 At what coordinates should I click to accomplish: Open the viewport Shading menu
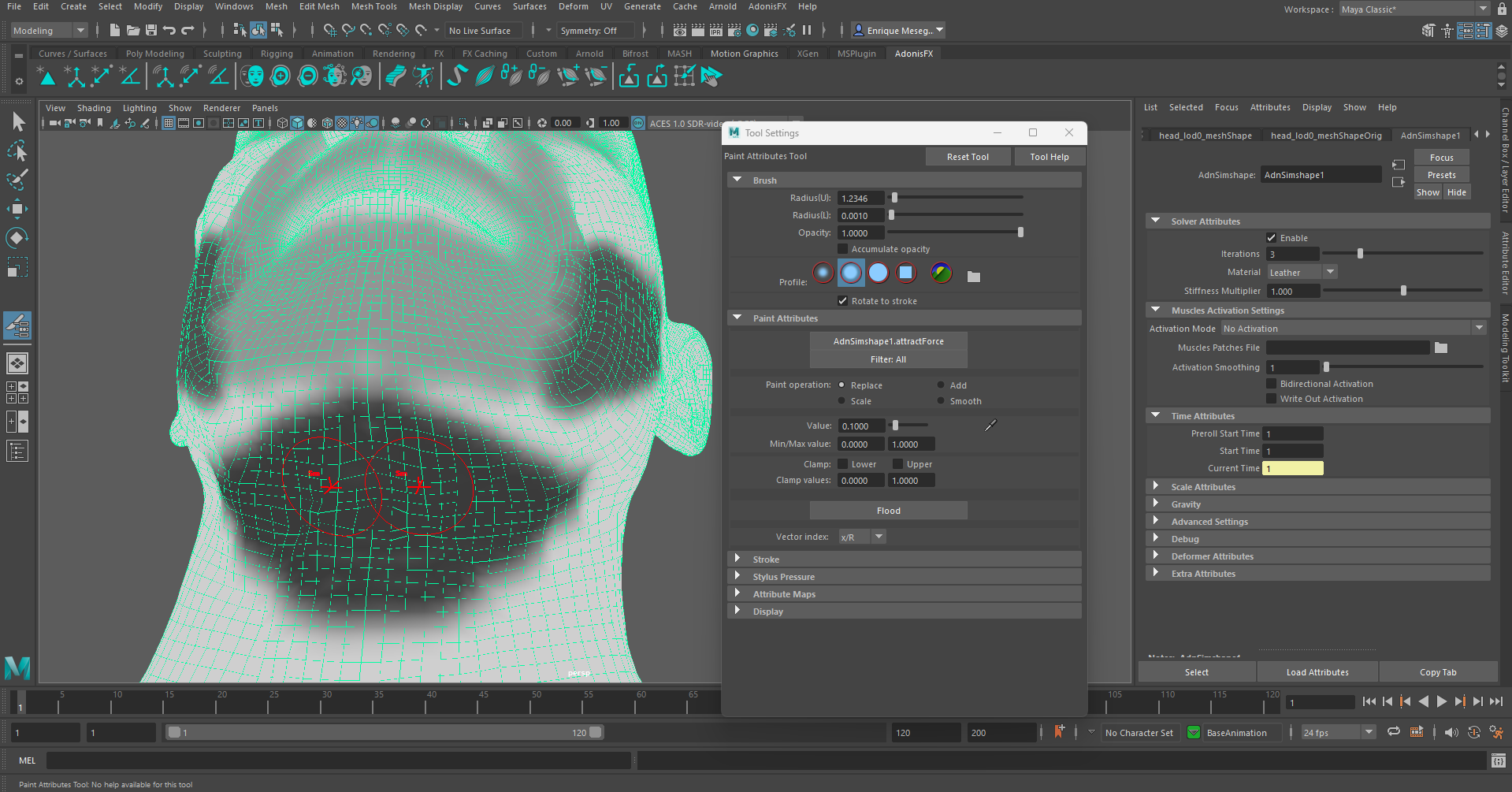(94, 108)
